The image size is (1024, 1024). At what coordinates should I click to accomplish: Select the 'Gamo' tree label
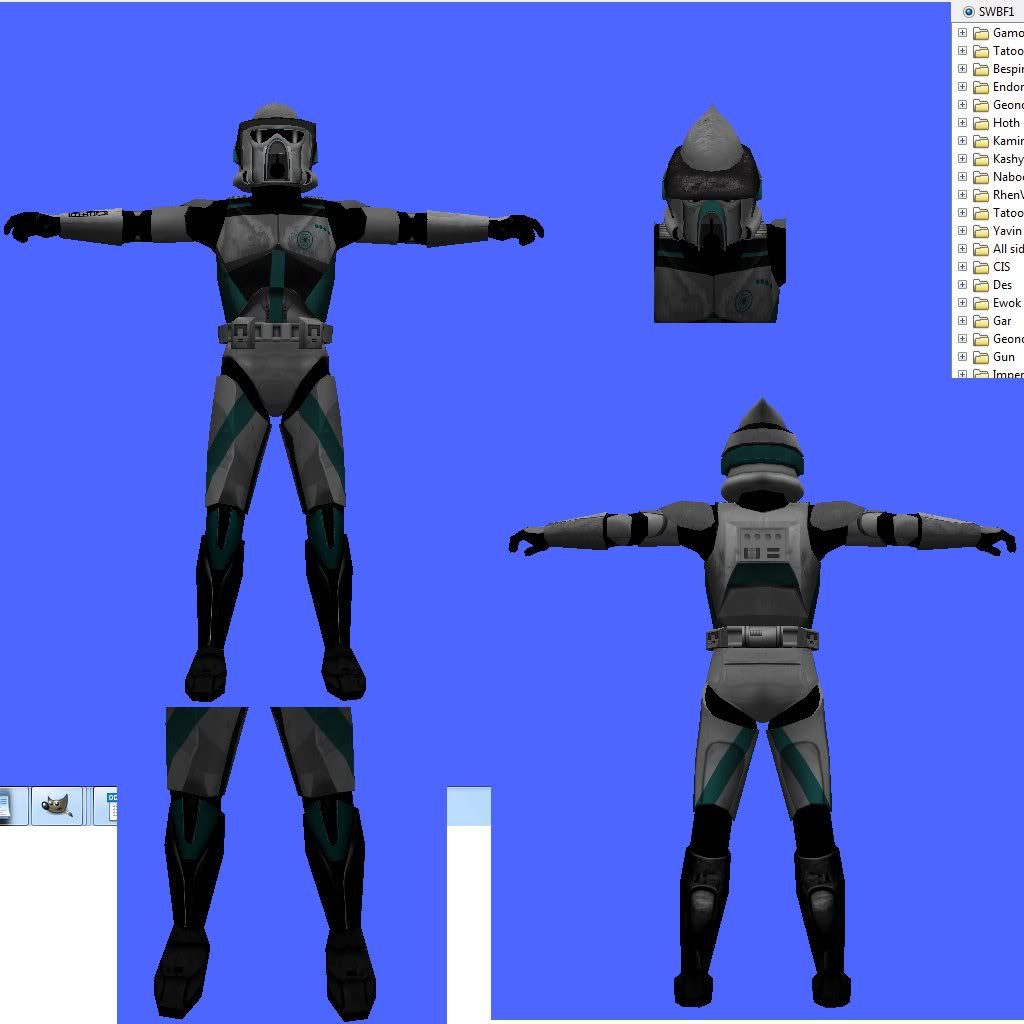(1008, 33)
